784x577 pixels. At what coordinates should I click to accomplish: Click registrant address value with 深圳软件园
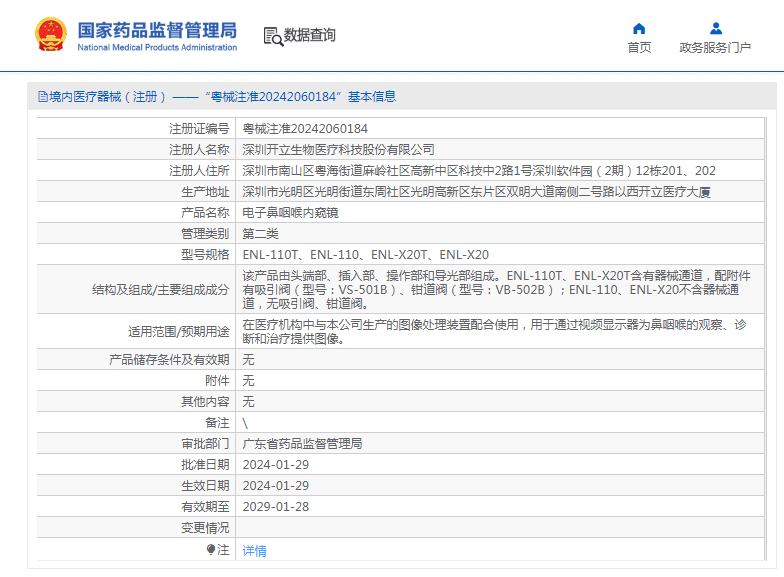pyautogui.click(x=479, y=170)
